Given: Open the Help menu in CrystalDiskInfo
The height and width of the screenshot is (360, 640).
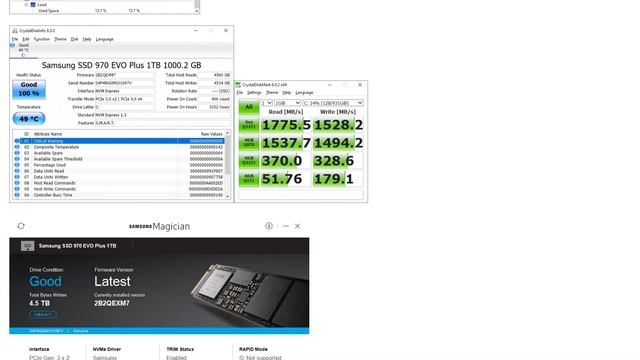Looking at the screenshot, I should [87, 39].
